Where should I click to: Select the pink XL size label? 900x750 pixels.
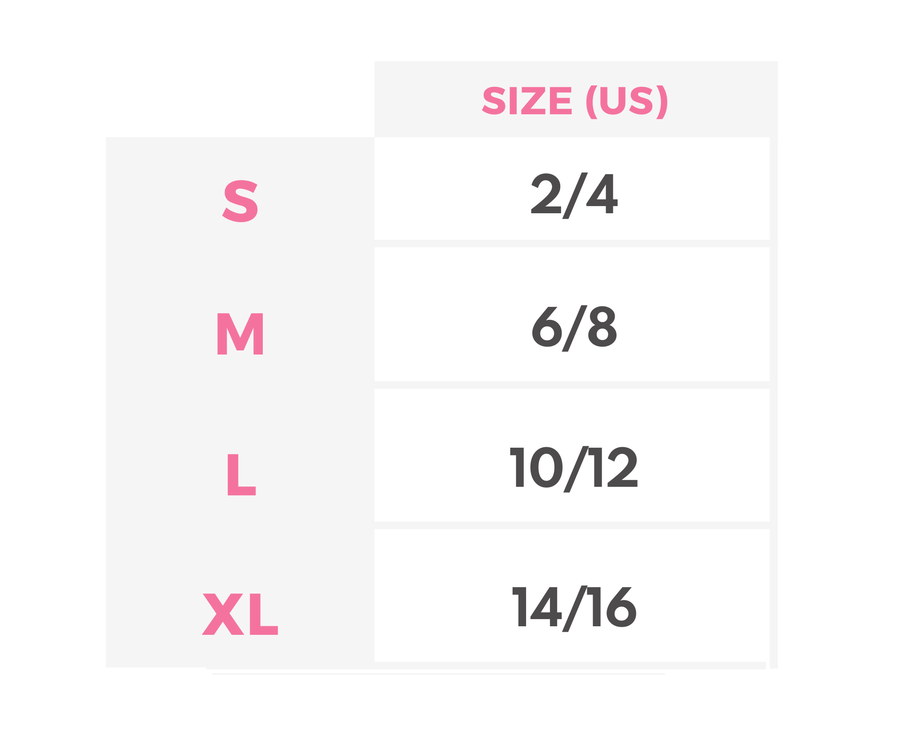click(240, 615)
